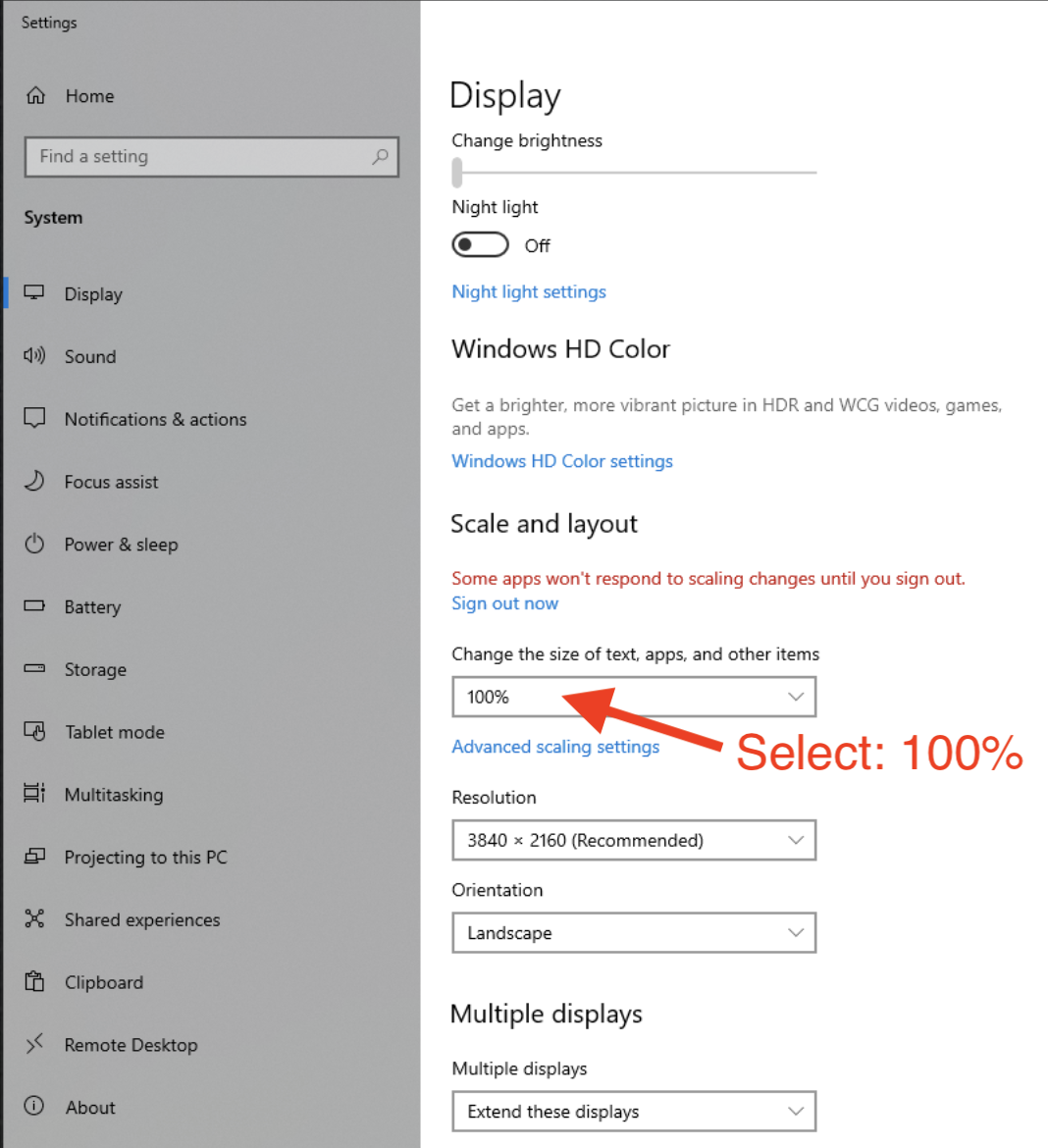Expand the Resolution dropdown
The height and width of the screenshot is (1148, 1048).
pos(634,841)
